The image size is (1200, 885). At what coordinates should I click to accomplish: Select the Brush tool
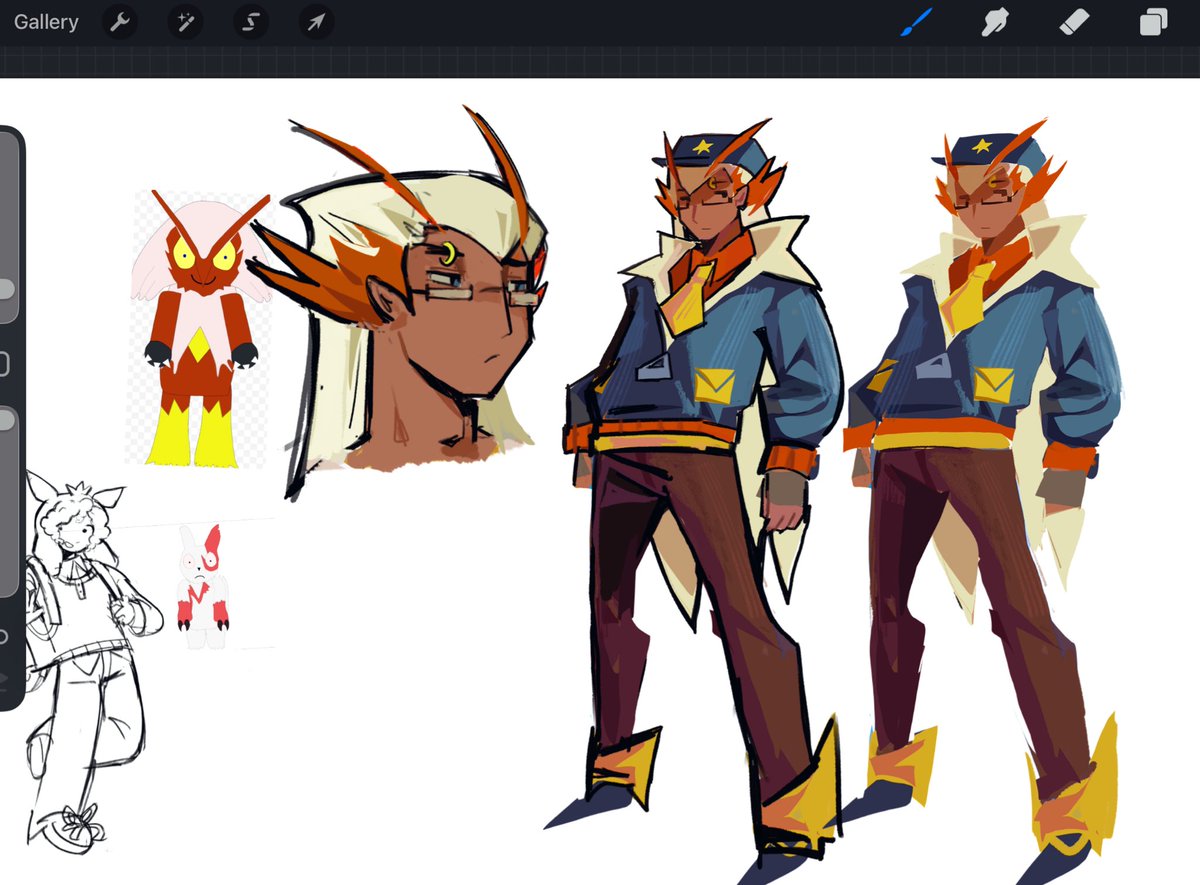coord(916,22)
